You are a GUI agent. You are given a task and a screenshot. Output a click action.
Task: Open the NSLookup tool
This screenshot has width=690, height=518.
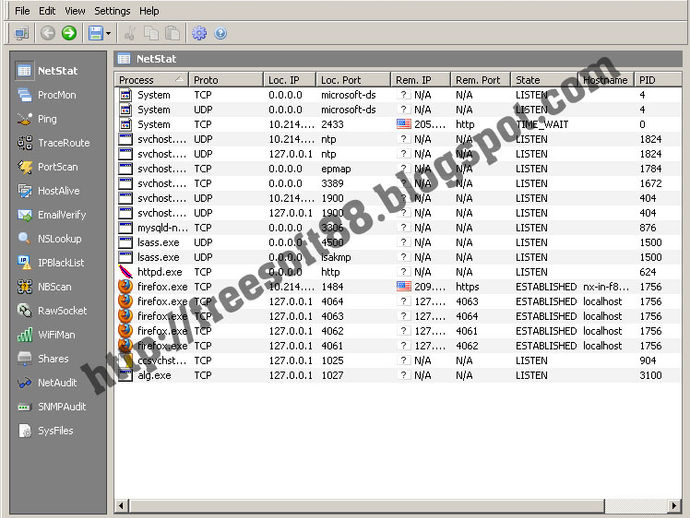(x=50, y=239)
